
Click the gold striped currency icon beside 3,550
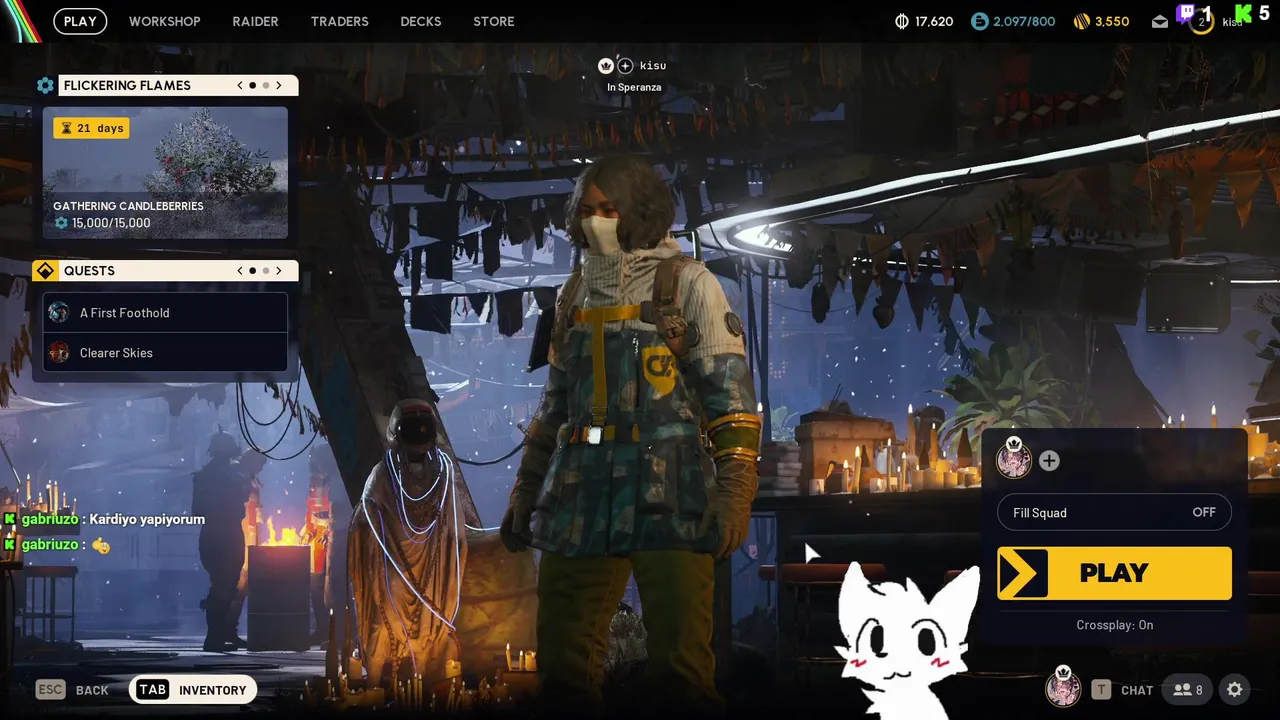point(1081,21)
